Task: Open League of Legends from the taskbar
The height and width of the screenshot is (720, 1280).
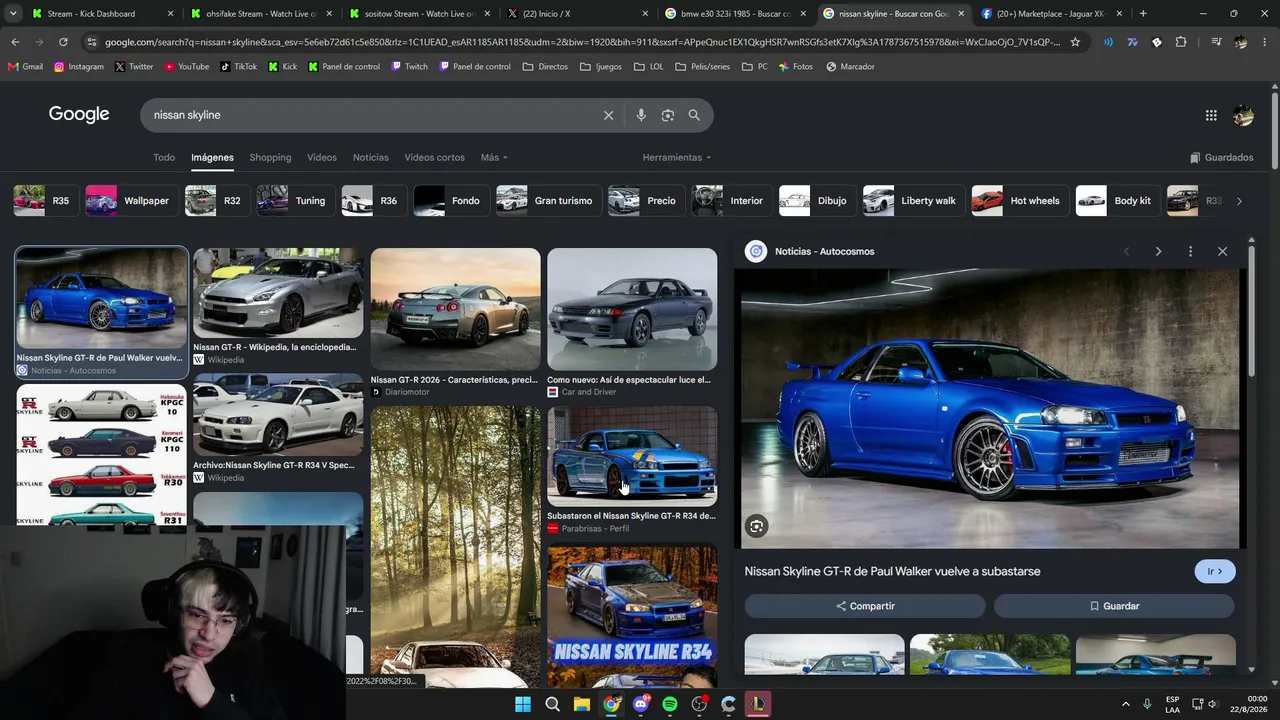Action: coord(758,704)
